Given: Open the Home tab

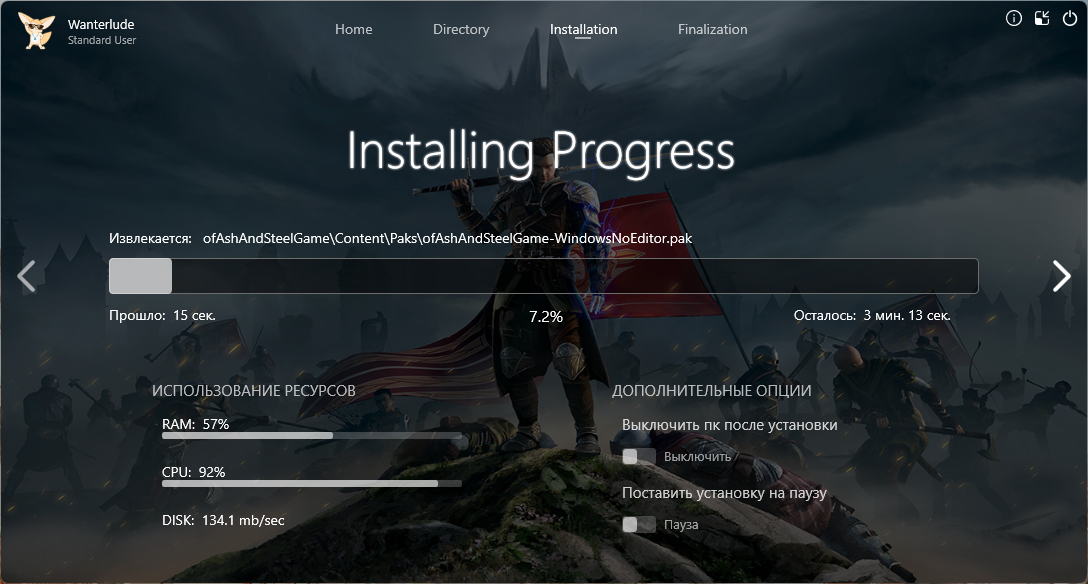Looking at the screenshot, I should pyautogui.click(x=353, y=29).
